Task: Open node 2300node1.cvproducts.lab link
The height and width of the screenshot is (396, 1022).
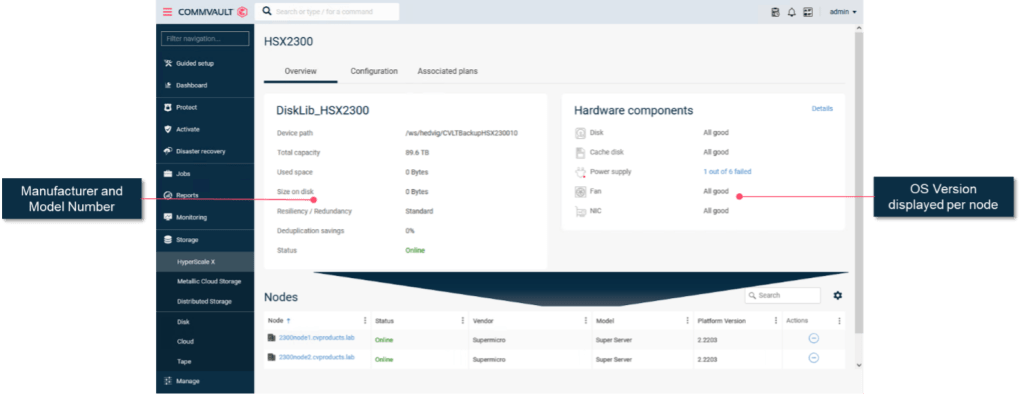Action: (316, 338)
